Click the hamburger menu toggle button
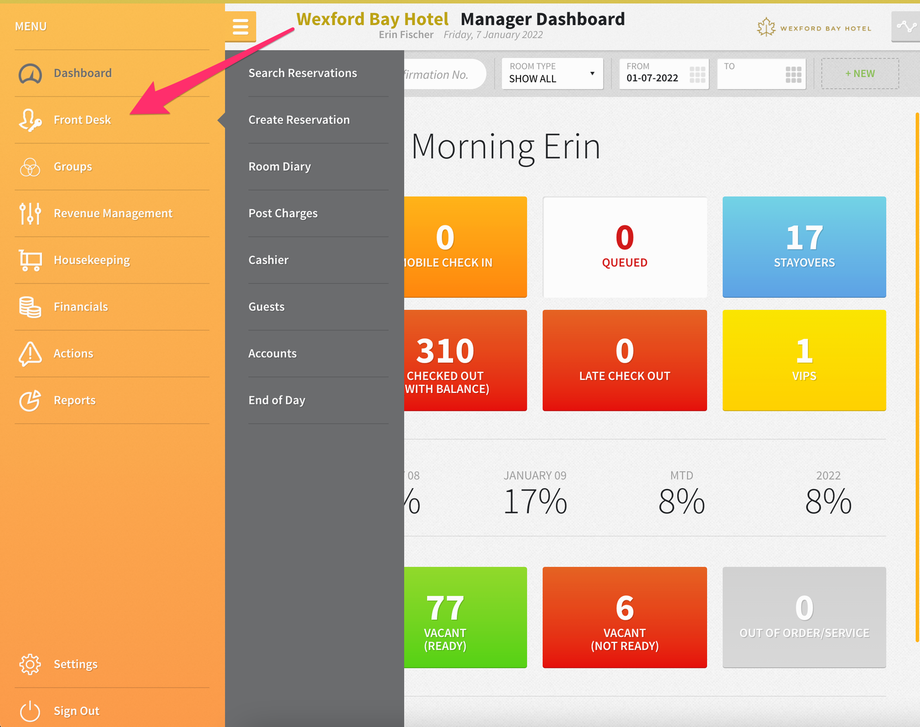The width and height of the screenshot is (920, 727). (241, 26)
